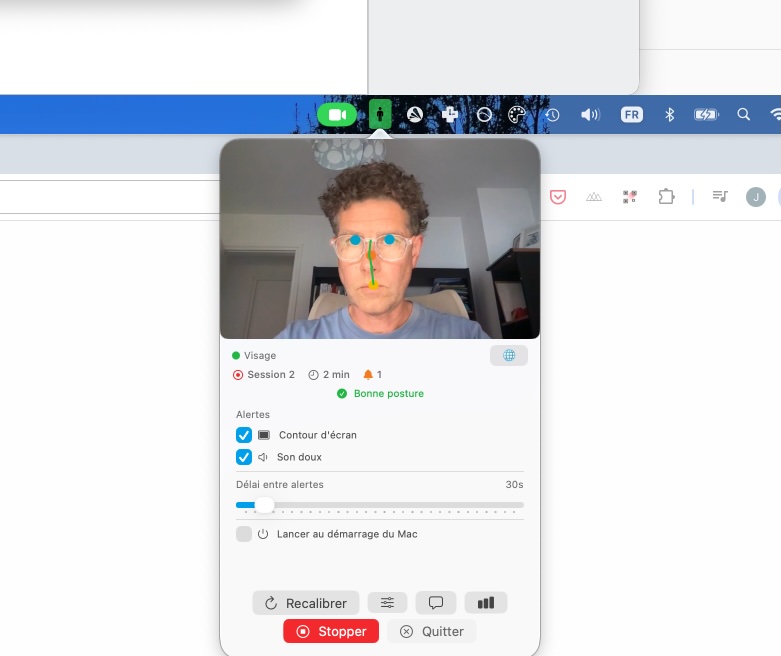The width and height of the screenshot is (781, 656).
Task: Click the 30s delay value
Action: pos(514,484)
